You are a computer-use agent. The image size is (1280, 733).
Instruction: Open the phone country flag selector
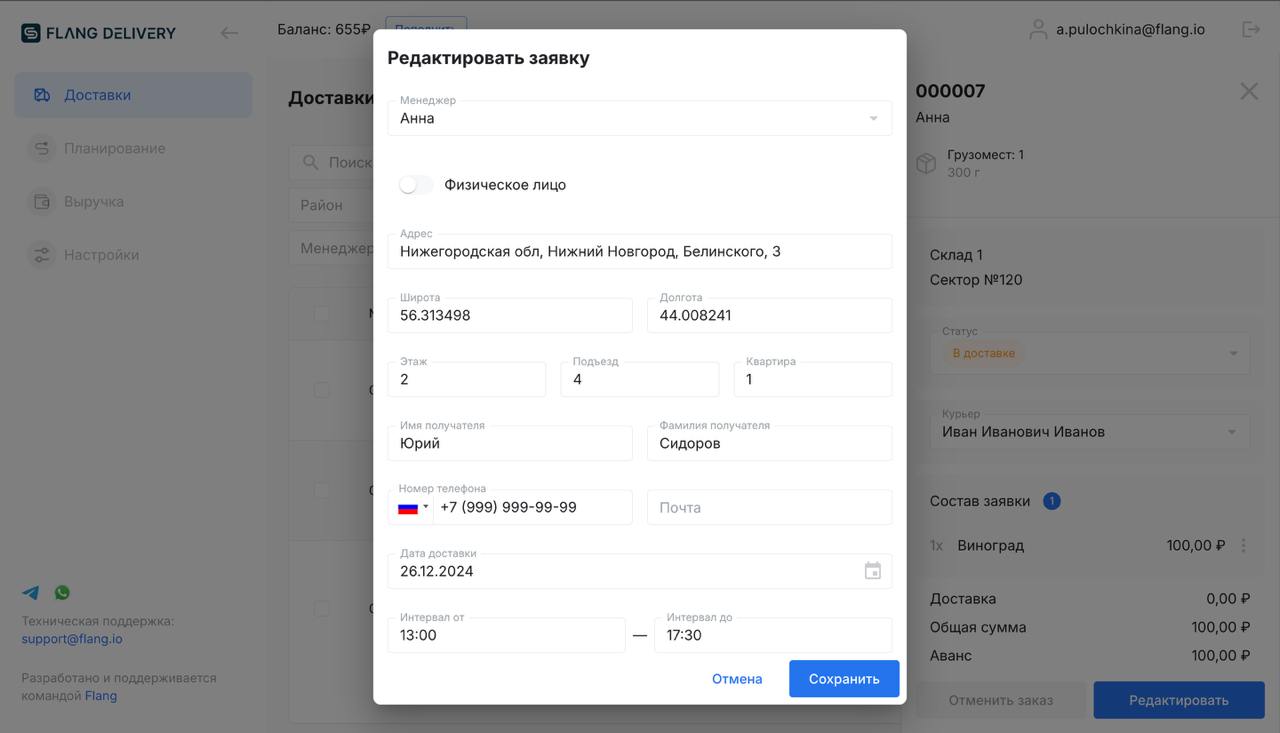[x=411, y=507]
